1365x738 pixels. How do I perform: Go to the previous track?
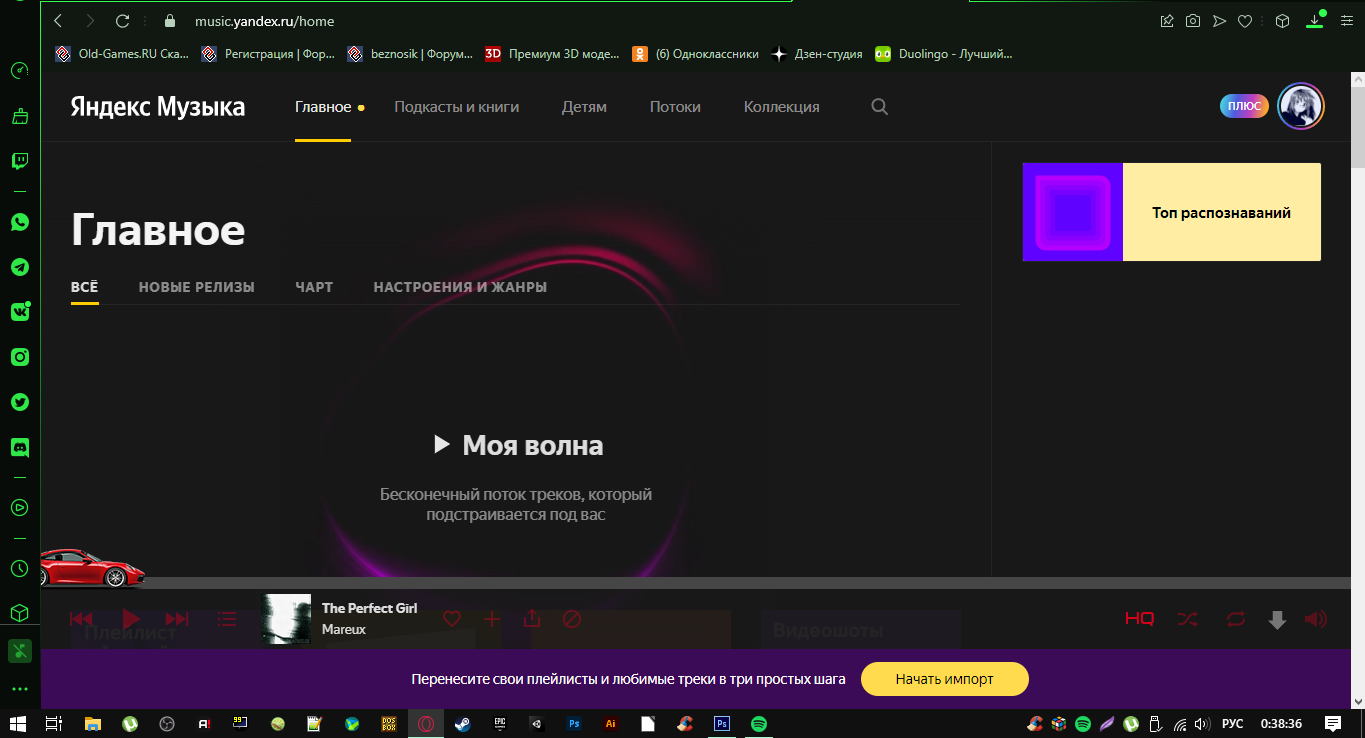pyautogui.click(x=81, y=619)
